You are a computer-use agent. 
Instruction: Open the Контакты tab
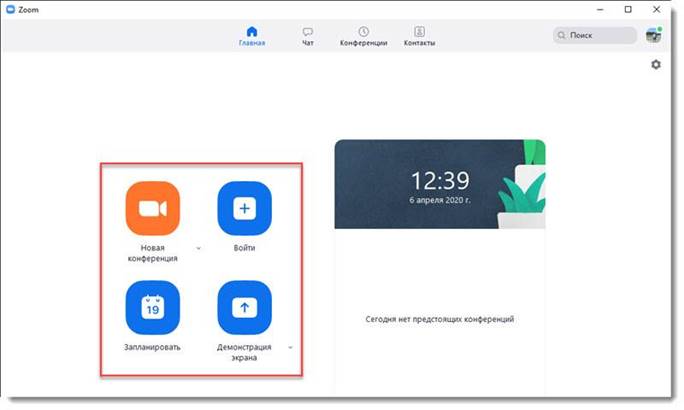419,36
